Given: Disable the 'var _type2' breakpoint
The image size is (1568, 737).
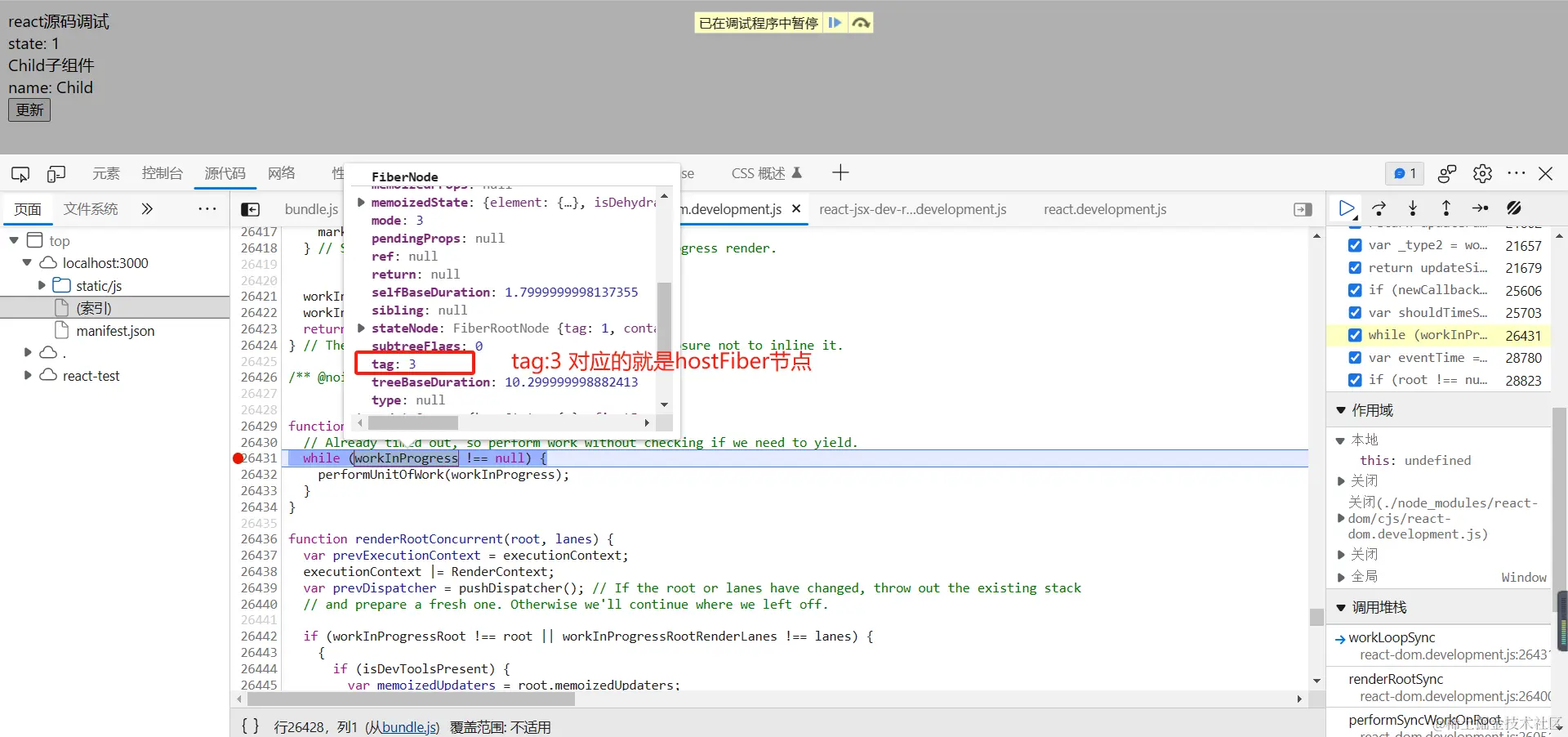Looking at the screenshot, I should point(1355,245).
